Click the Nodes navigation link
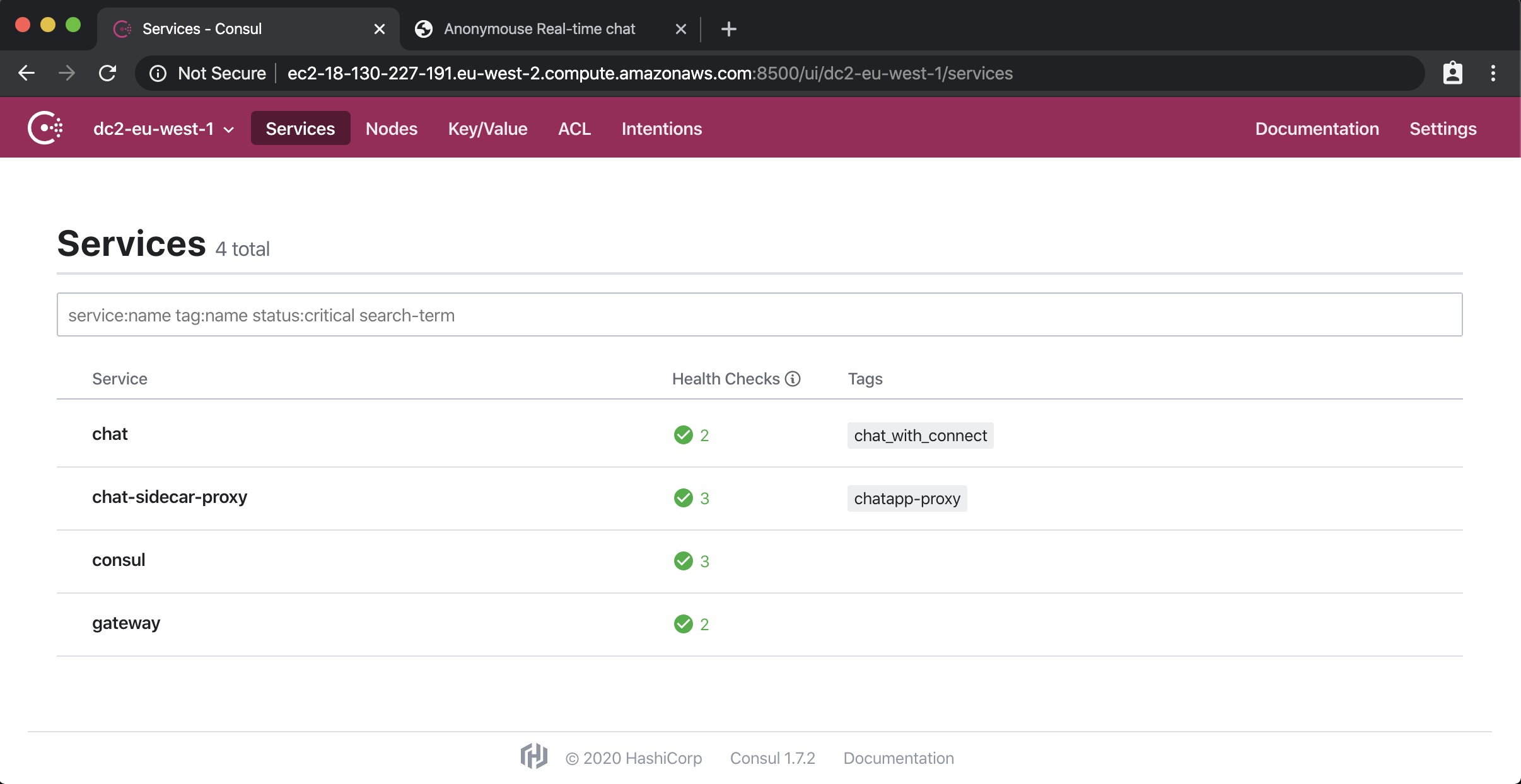The height and width of the screenshot is (784, 1521). 390,128
